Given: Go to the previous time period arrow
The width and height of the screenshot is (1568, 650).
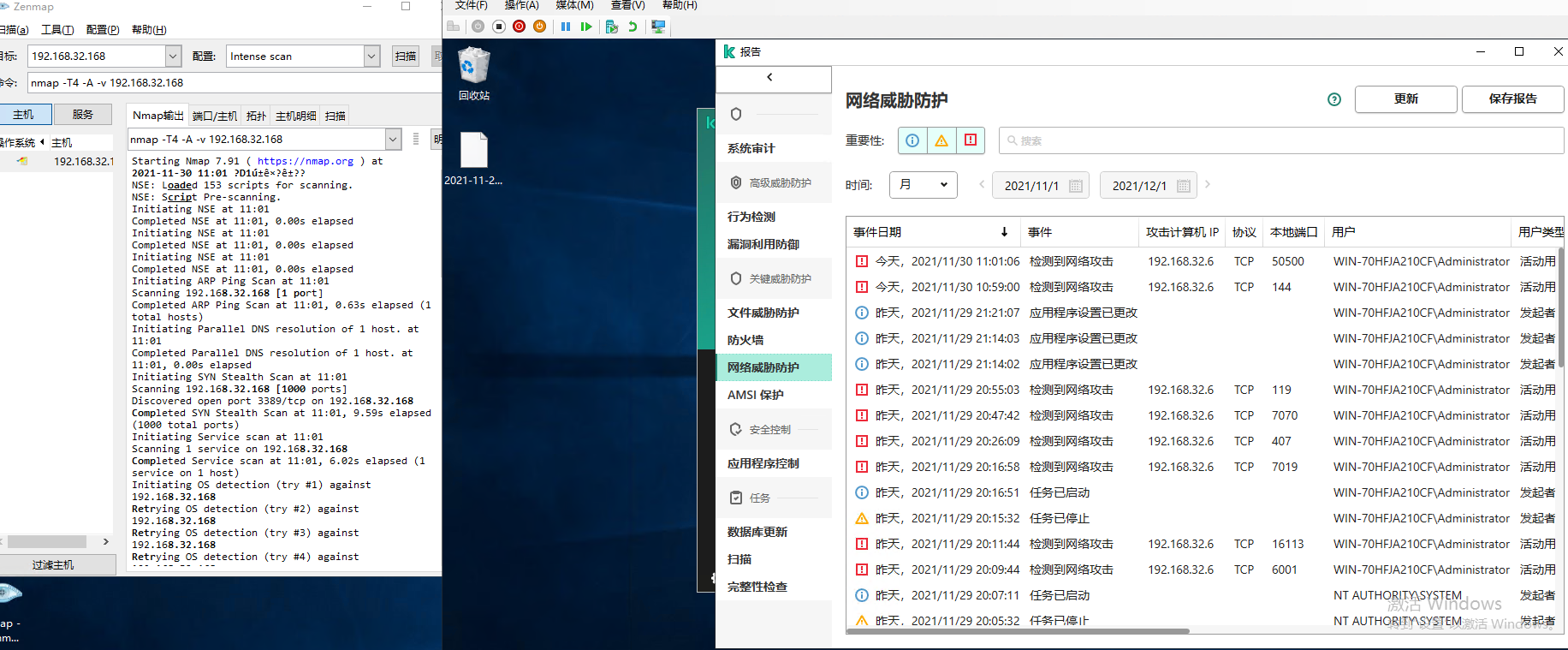Looking at the screenshot, I should pyautogui.click(x=982, y=184).
